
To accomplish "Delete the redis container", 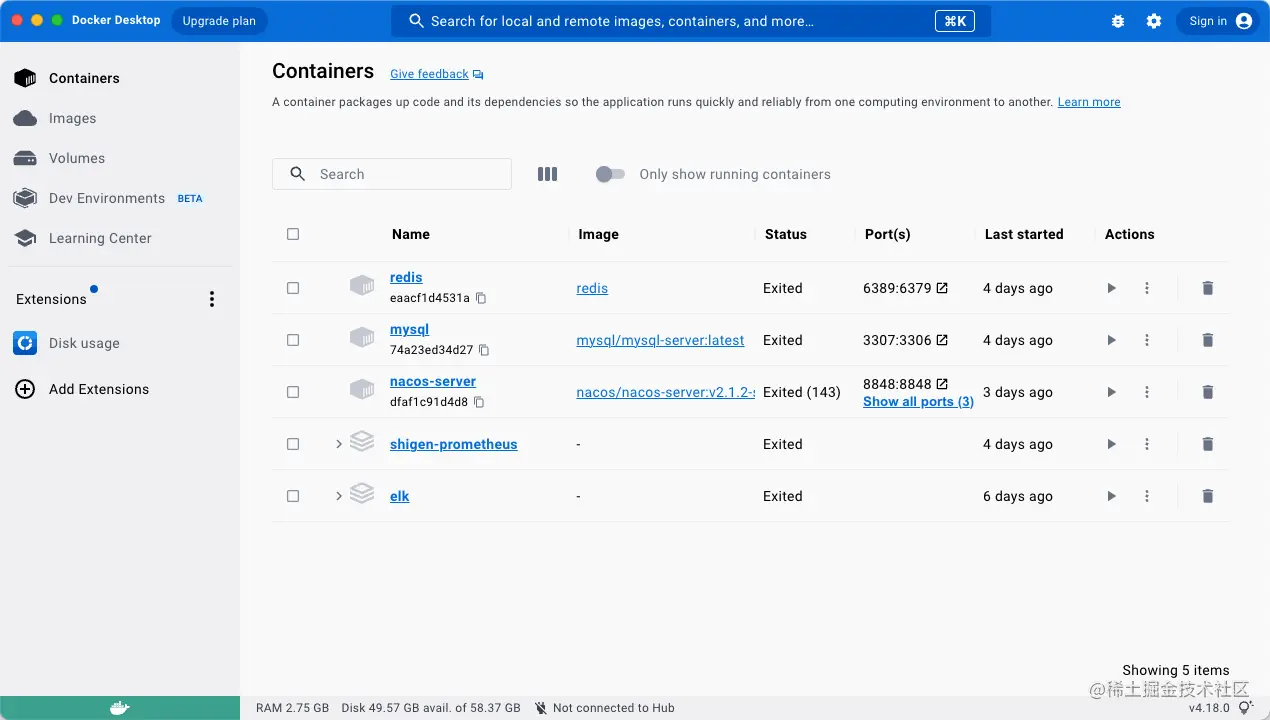I will pos(1207,288).
